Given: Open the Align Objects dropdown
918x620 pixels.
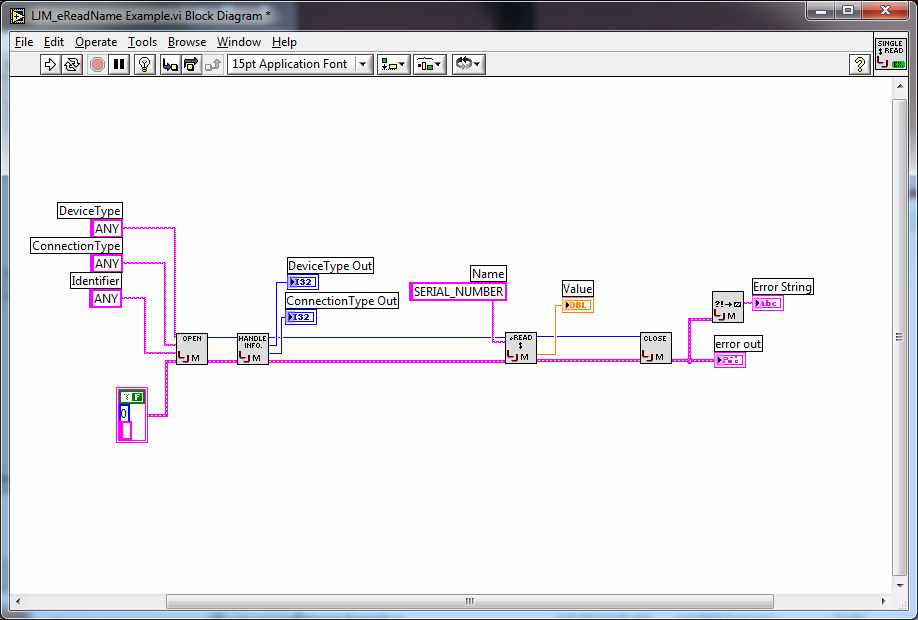Looking at the screenshot, I should (393, 64).
